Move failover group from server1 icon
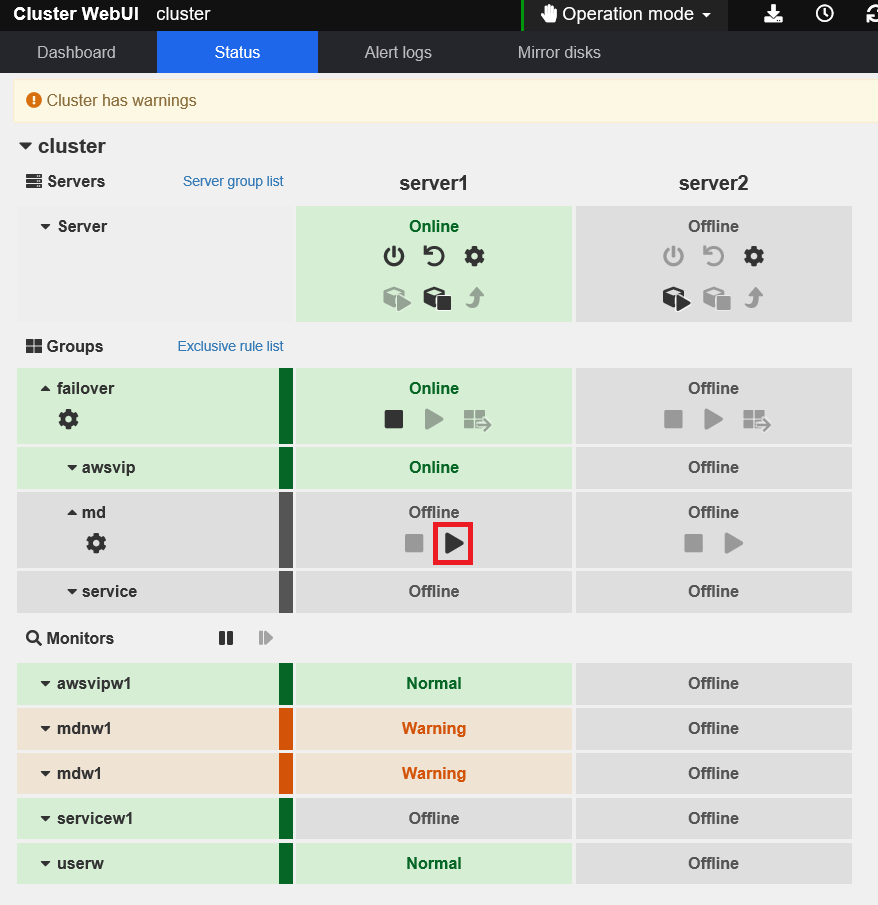Image resolution: width=878 pixels, height=905 pixels. (x=476, y=419)
